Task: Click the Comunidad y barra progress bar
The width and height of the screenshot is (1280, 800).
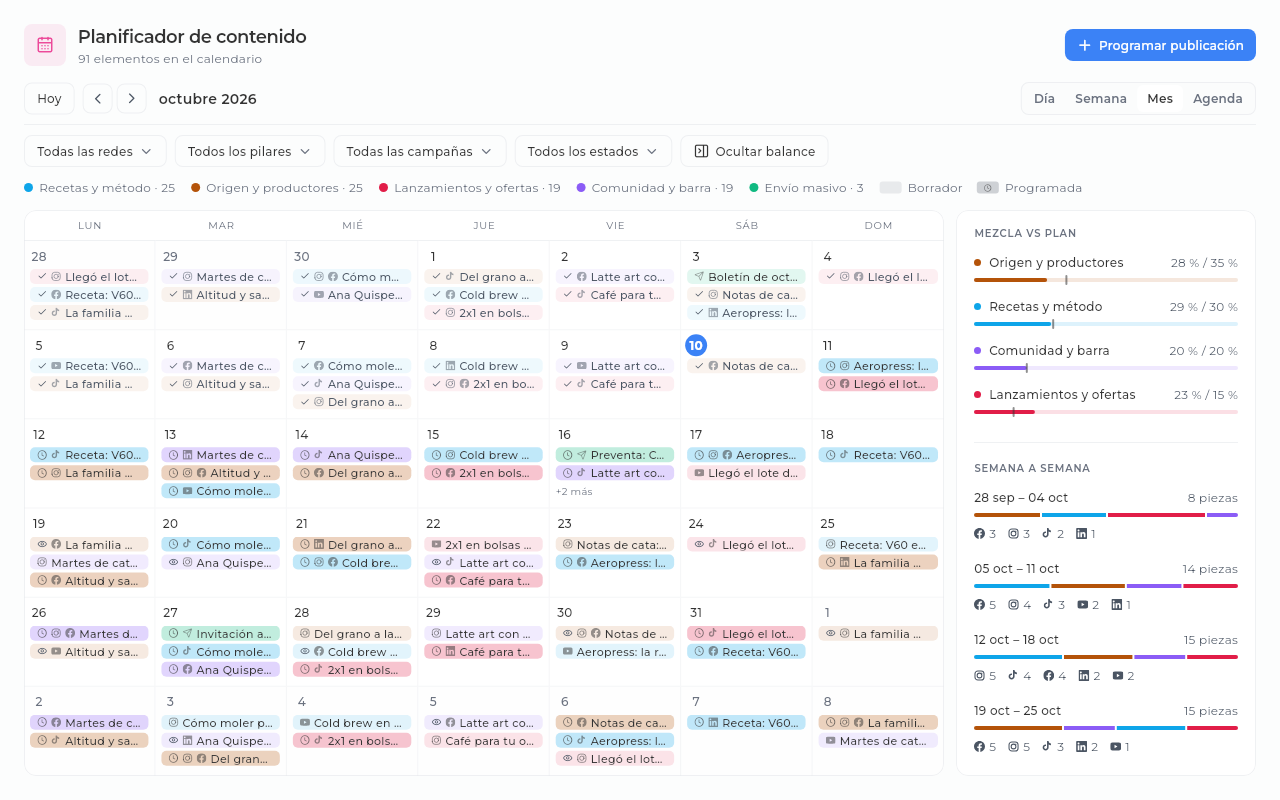Action: (x=1106, y=368)
